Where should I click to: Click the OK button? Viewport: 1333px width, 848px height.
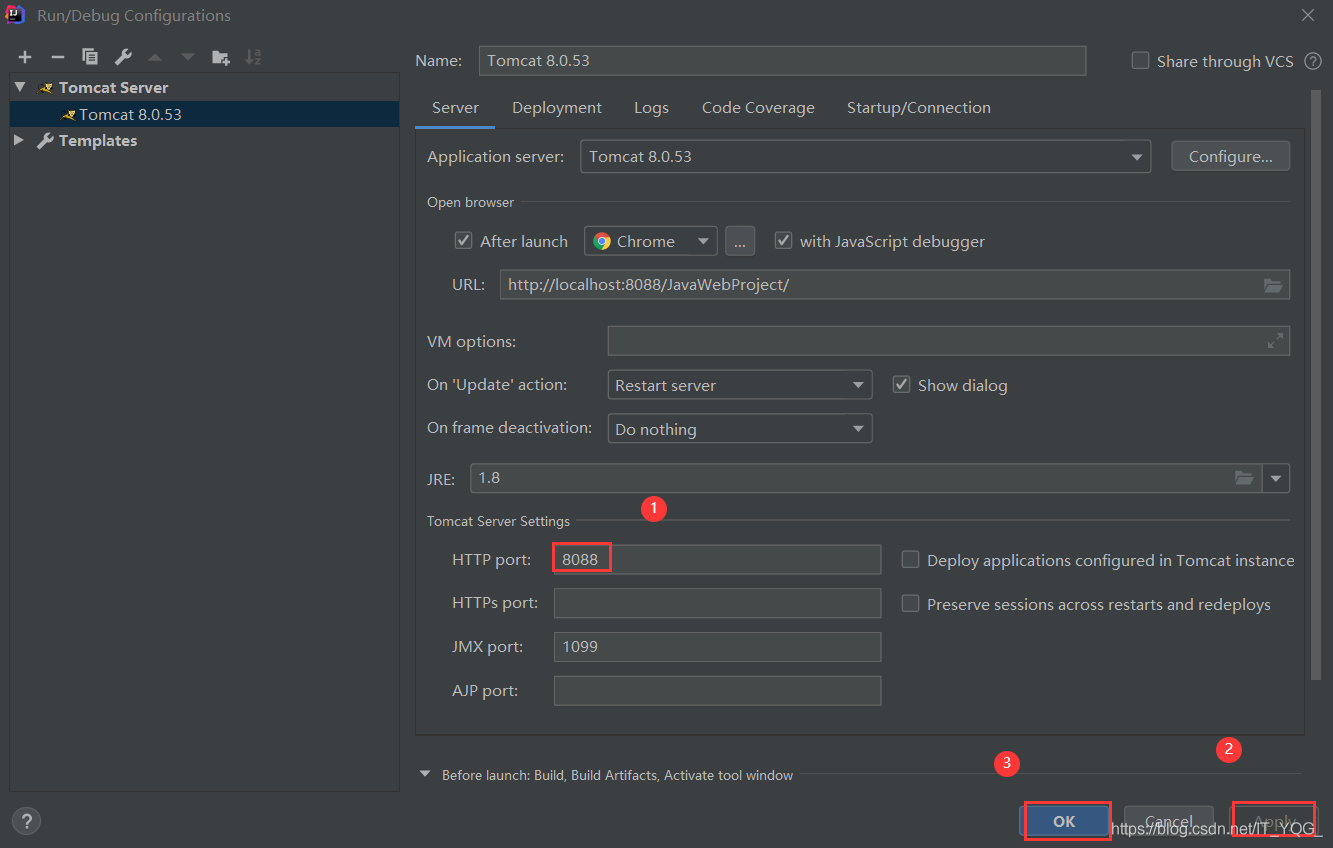pyautogui.click(x=1064, y=821)
